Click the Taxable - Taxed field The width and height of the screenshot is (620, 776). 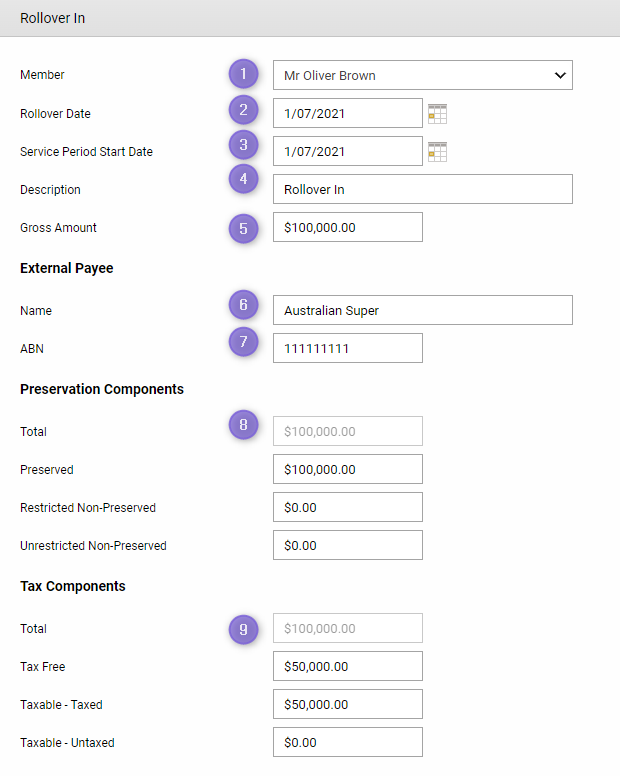(347, 704)
